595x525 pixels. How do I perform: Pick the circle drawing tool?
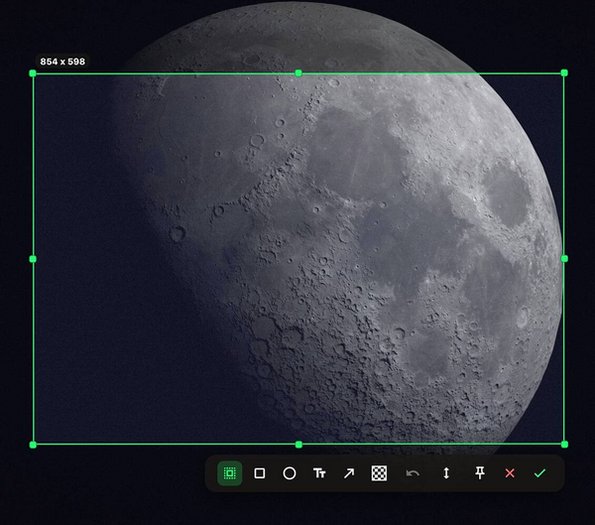(290, 473)
